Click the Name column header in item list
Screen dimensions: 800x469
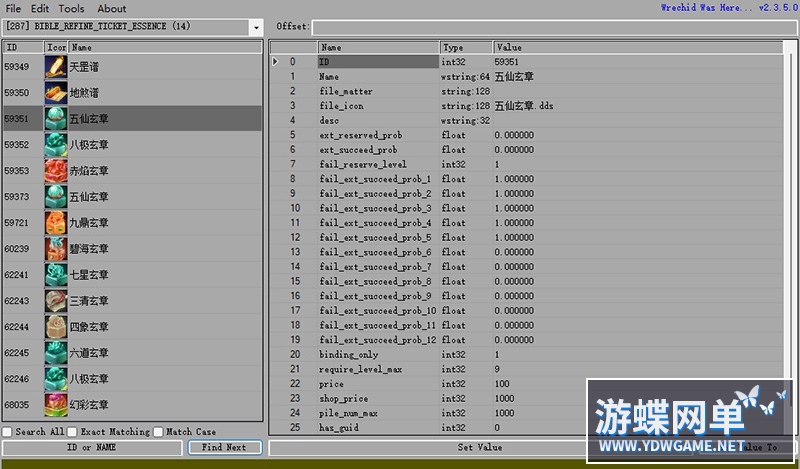coord(165,47)
